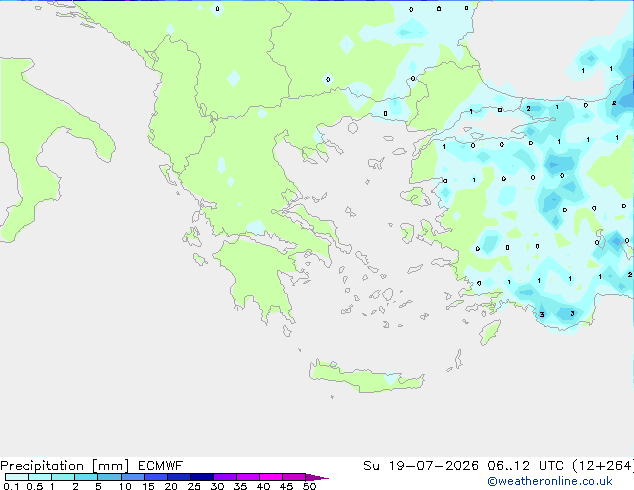
Task: Click the Peloponnese peninsula on the map
Action: (259, 275)
